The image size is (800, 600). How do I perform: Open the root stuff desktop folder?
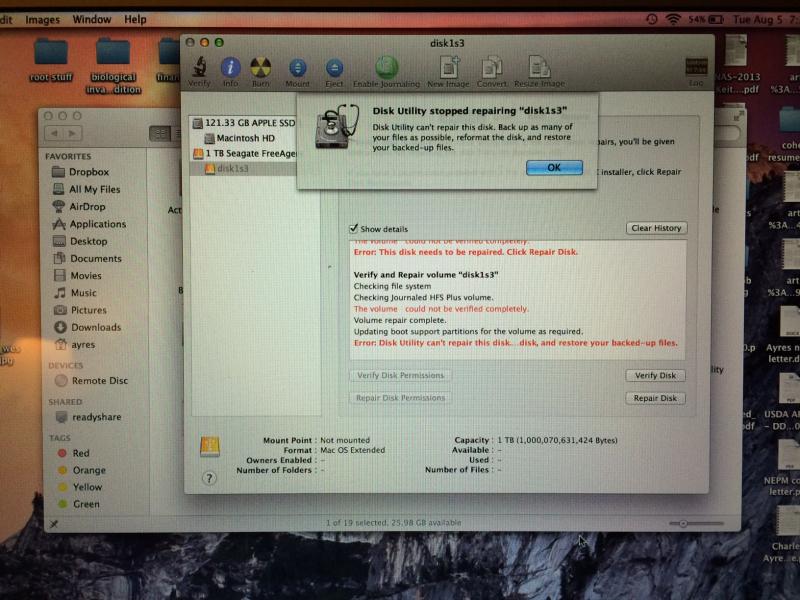coord(51,60)
